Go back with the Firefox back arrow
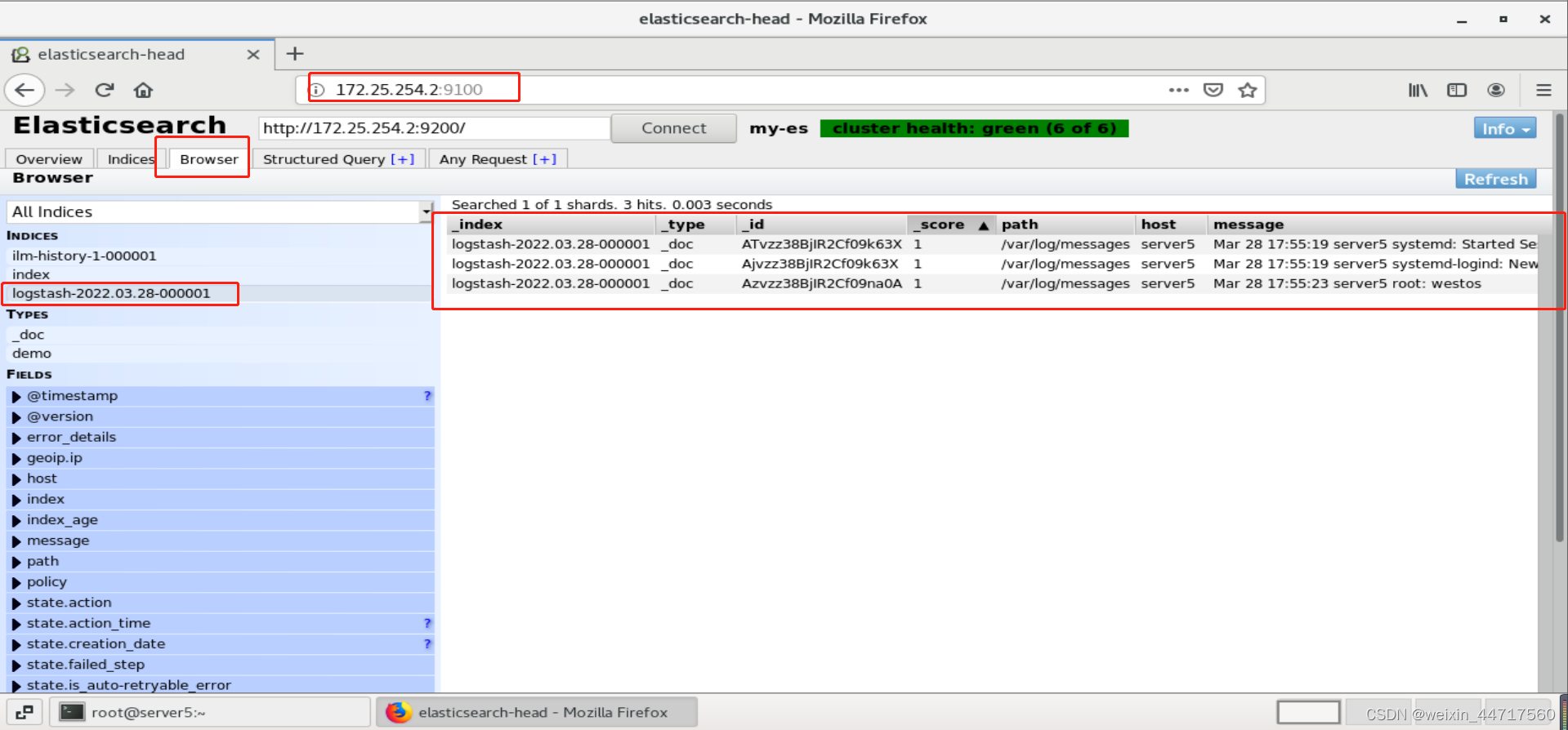Image resolution: width=1568 pixels, height=730 pixels. point(25,90)
